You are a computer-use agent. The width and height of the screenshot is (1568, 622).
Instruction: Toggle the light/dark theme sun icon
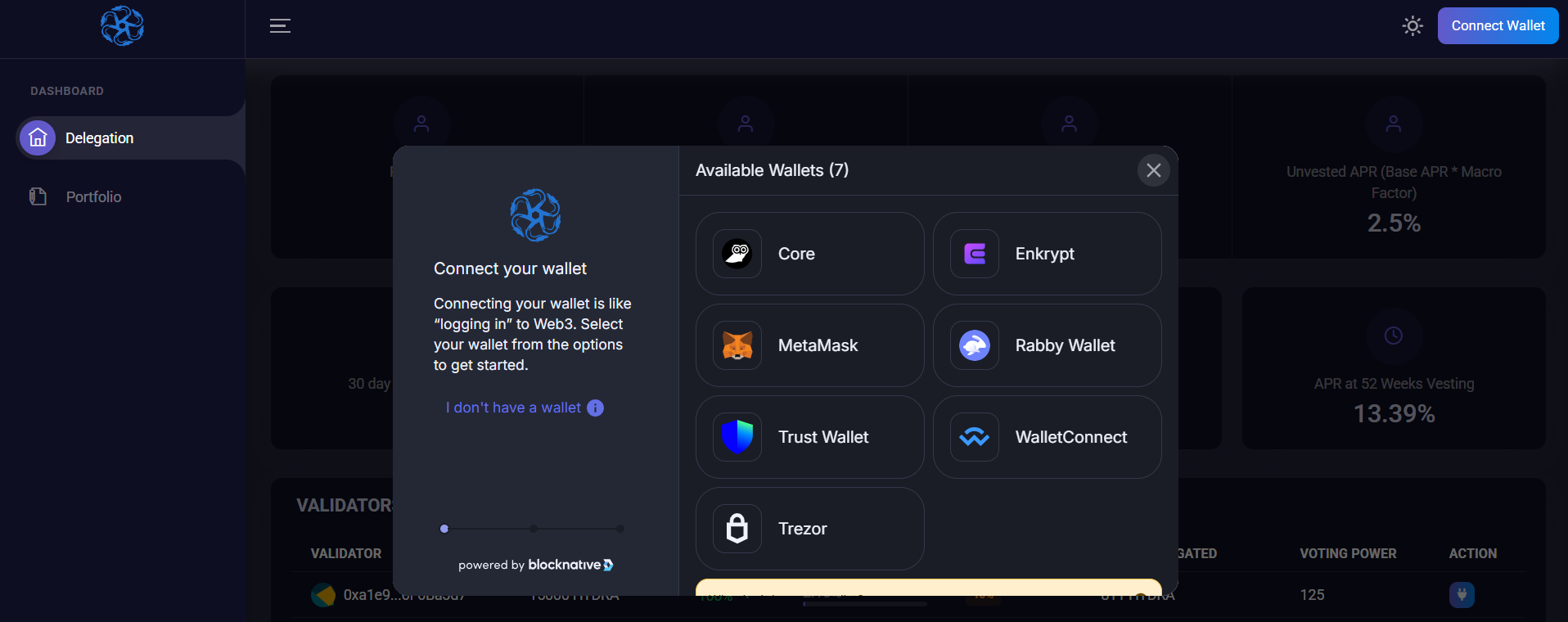point(1413,26)
